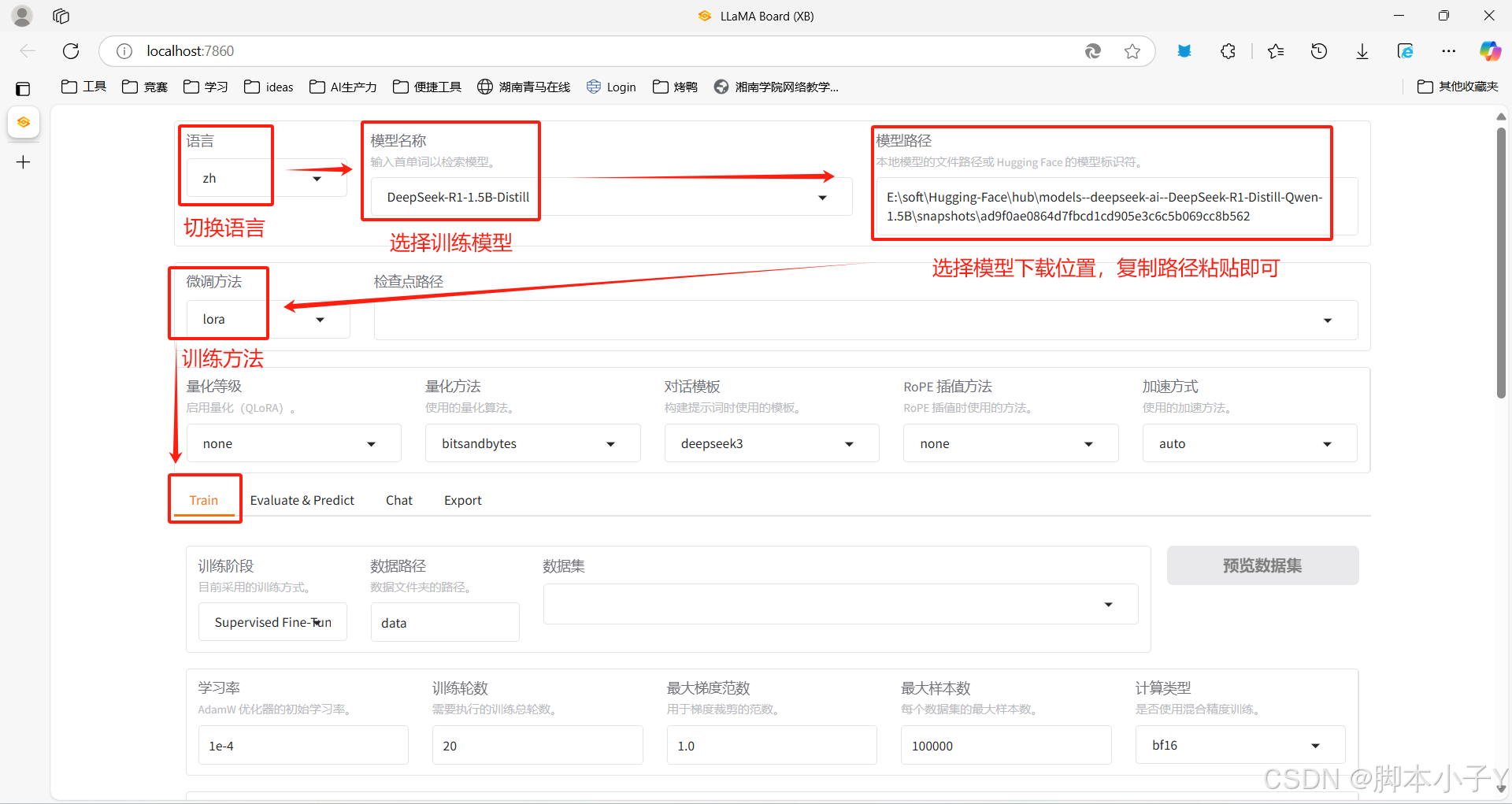Screen dimensions: 1512x804
Task: Click the 预览数据集 button
Action: (1262, 565)
